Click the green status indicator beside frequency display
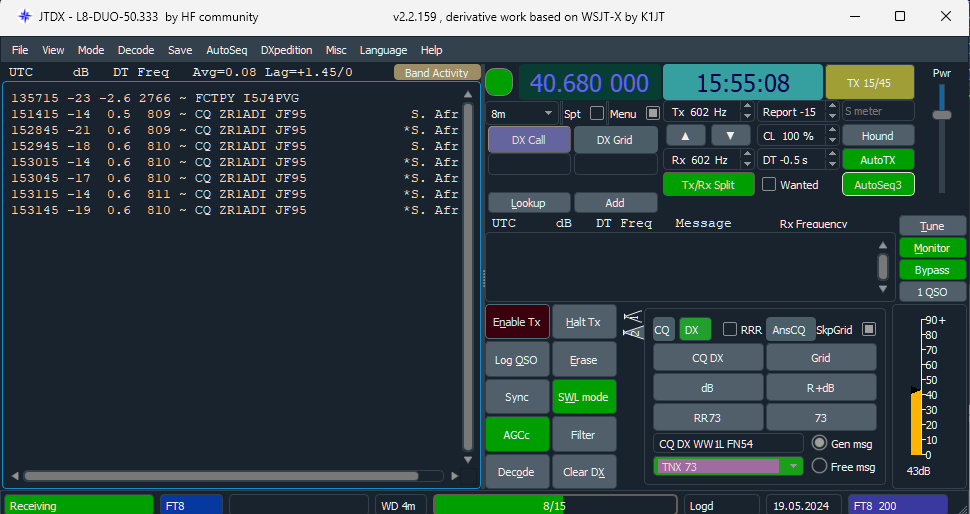The width and height of the screenshot is (970, 514). point(499,82)
